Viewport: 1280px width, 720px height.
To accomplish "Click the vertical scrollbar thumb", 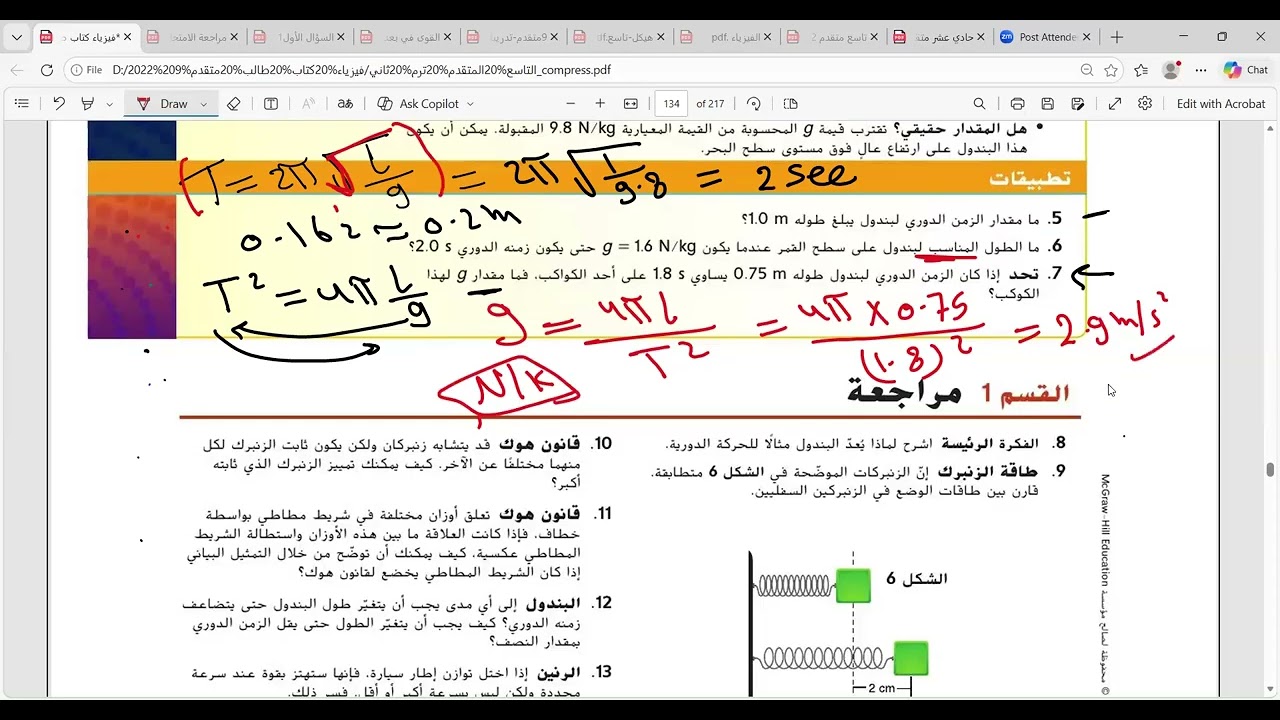I will [x=1270, y=470].
